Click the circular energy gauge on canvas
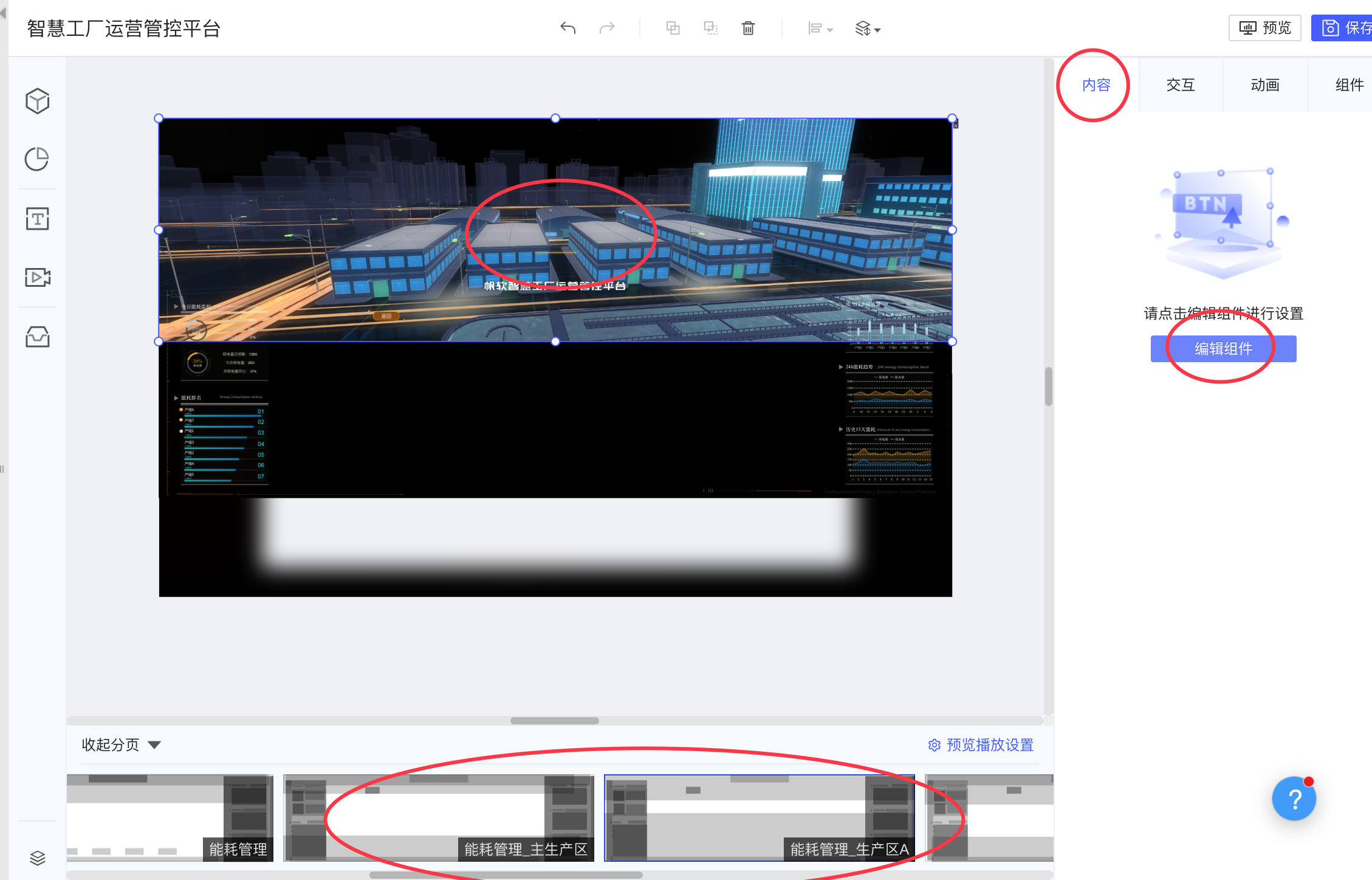Viewport: 1372px width, 880px height. [x=197, y=363]
